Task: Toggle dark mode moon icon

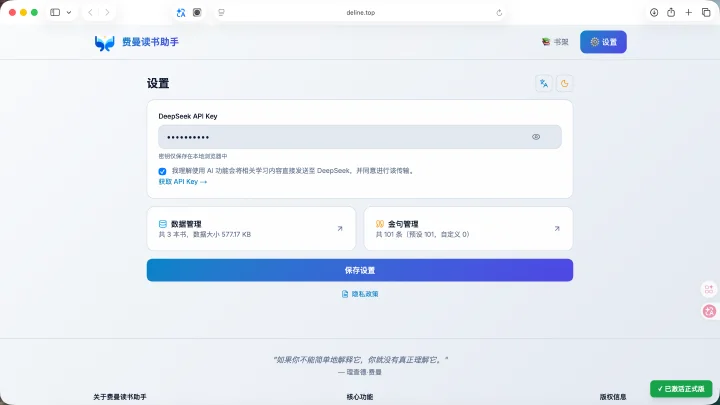Action: pos(564,84)
